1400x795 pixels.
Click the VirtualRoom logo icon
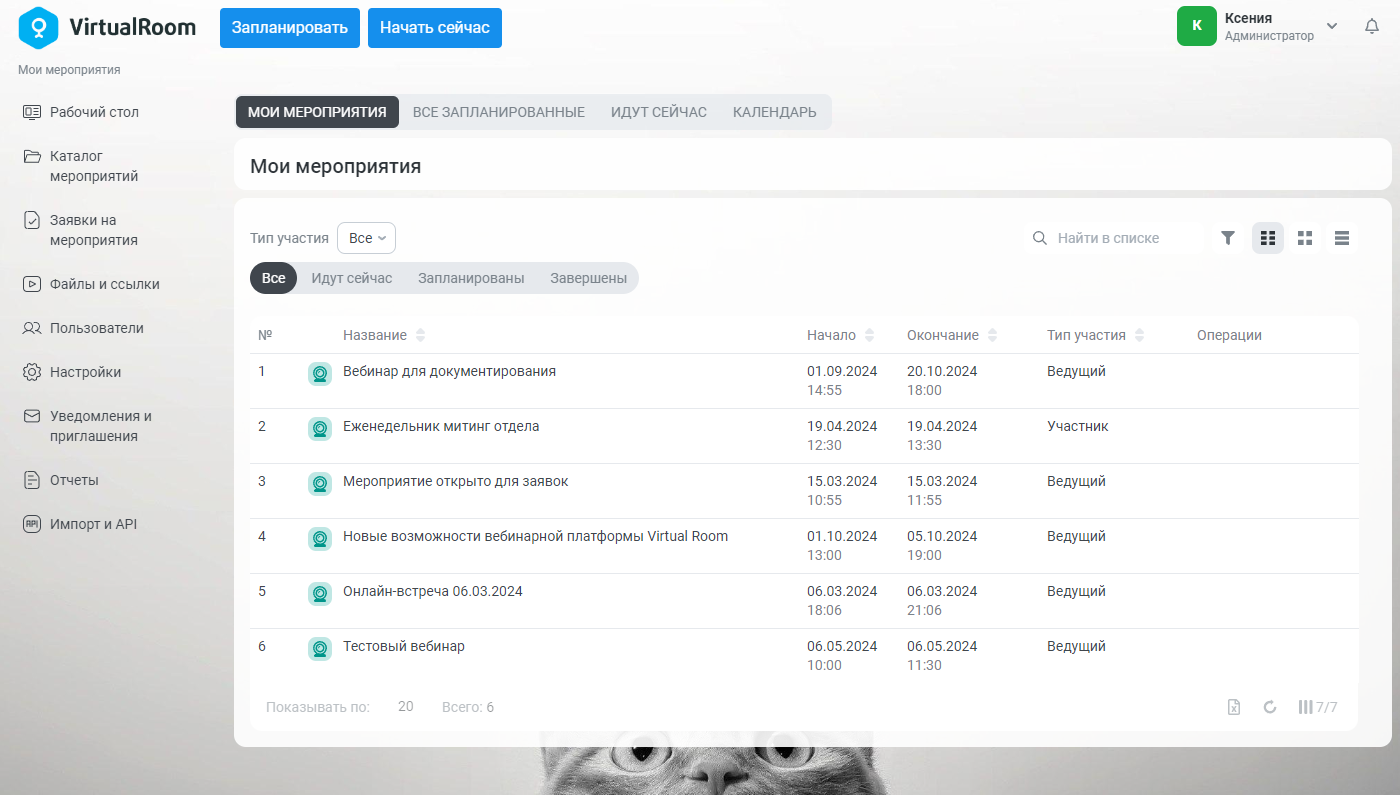(39, 27)
